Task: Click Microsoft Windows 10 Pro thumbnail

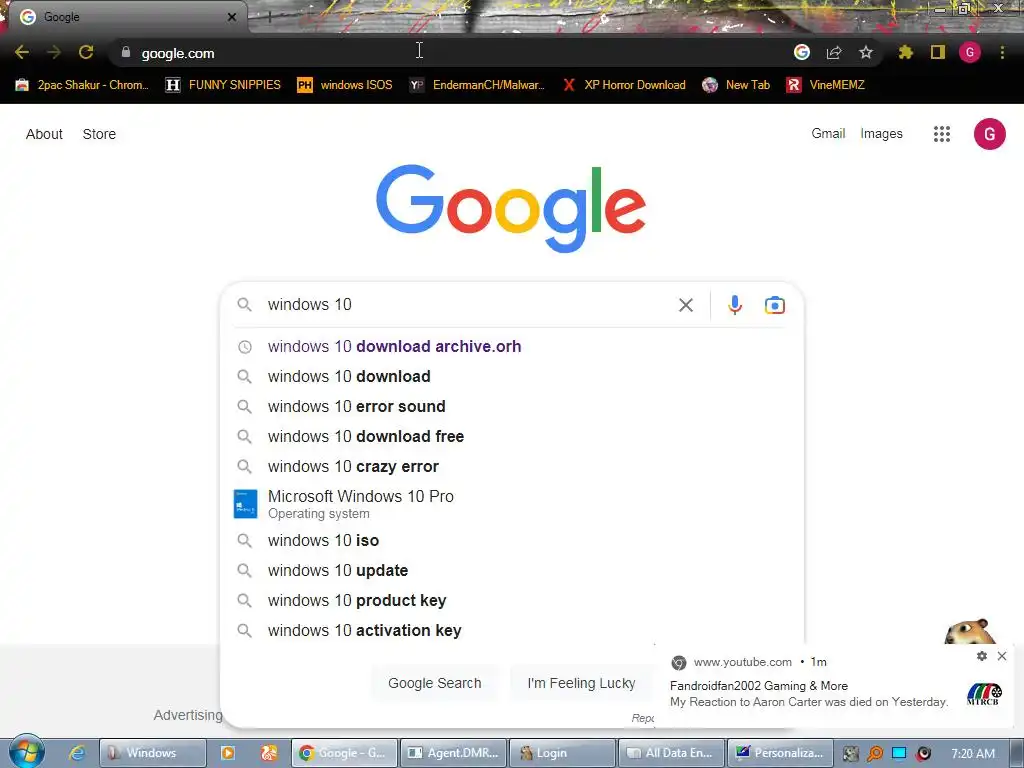Action: (246, 504)
